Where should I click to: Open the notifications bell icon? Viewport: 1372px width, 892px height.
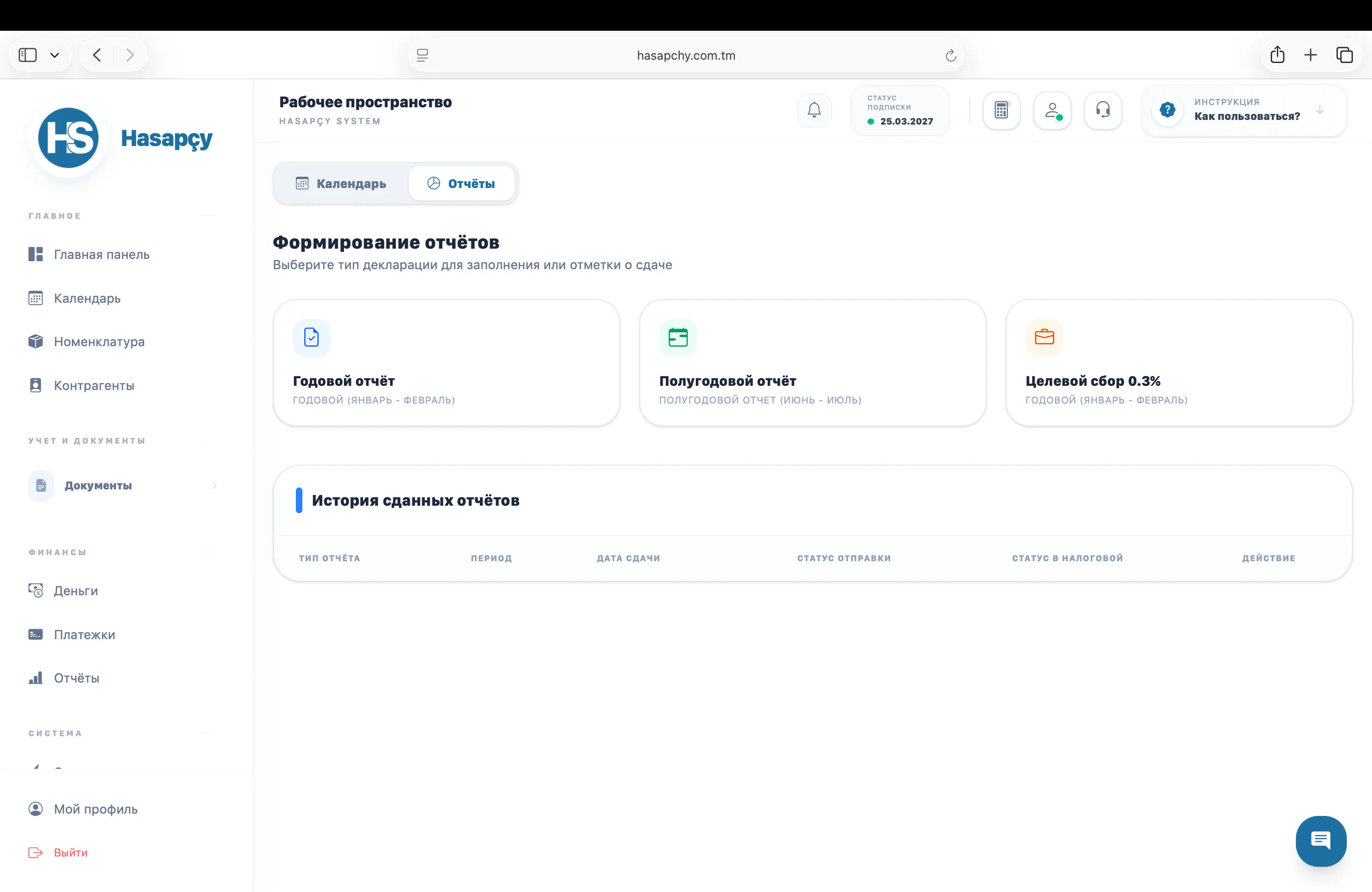[814, 110]
